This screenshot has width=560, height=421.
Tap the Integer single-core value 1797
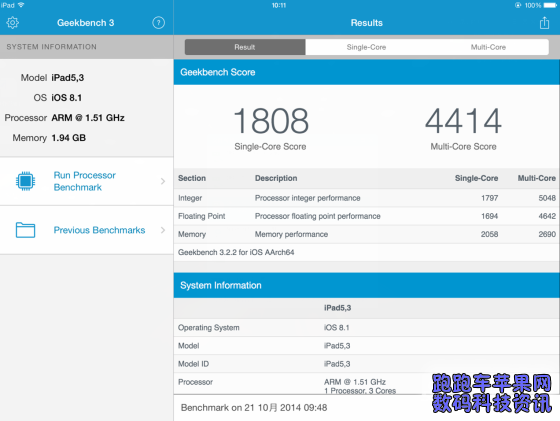click(489, 198)
